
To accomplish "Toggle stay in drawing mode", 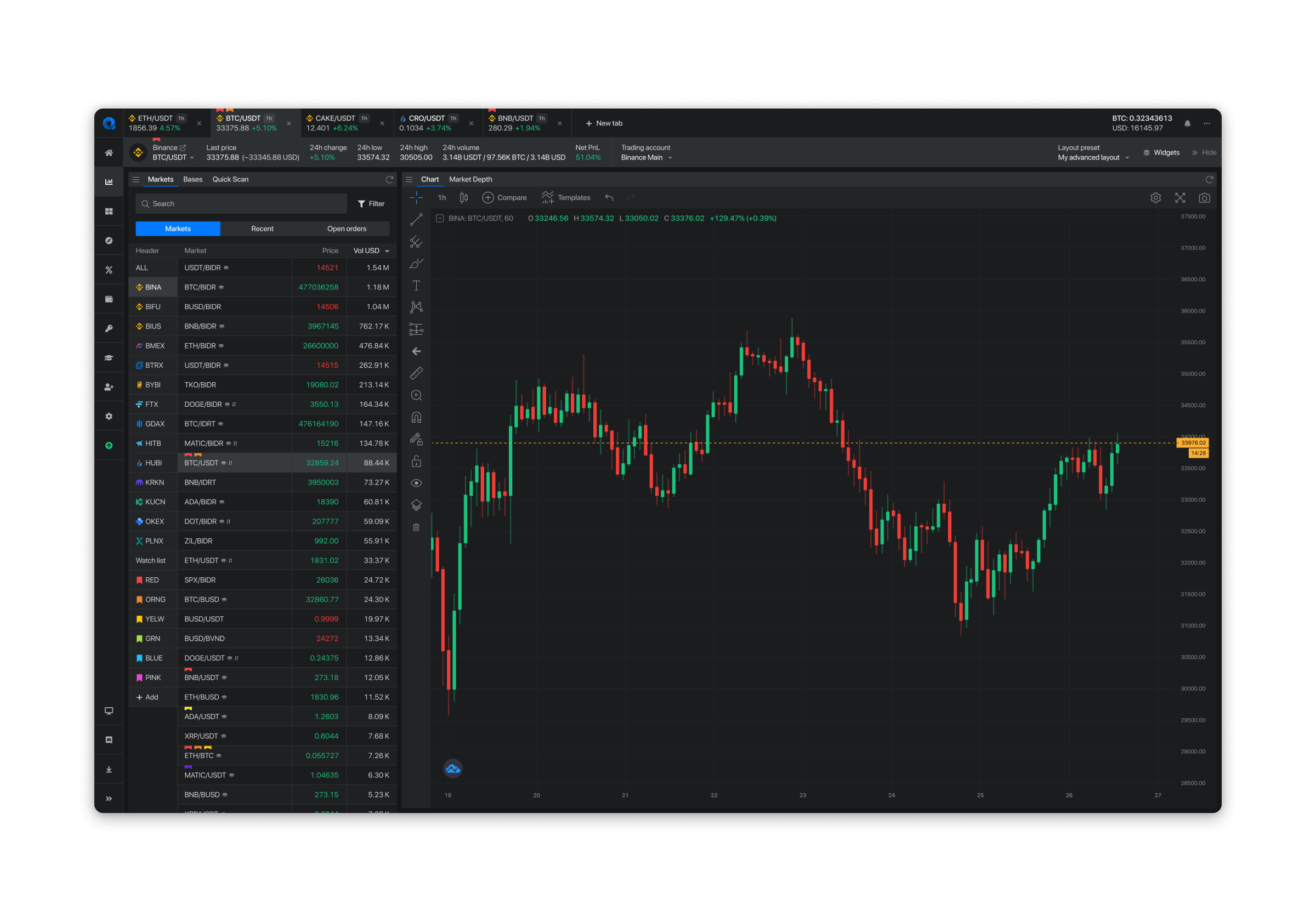I will point(416,439).
